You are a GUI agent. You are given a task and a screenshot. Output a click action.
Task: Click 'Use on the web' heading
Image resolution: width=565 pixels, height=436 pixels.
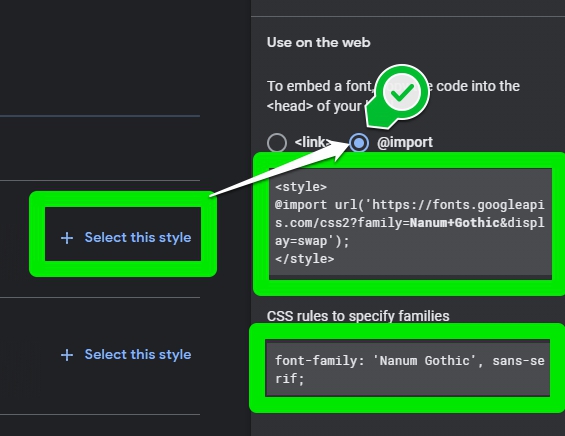pyautogui.click(x=319, y=43)
